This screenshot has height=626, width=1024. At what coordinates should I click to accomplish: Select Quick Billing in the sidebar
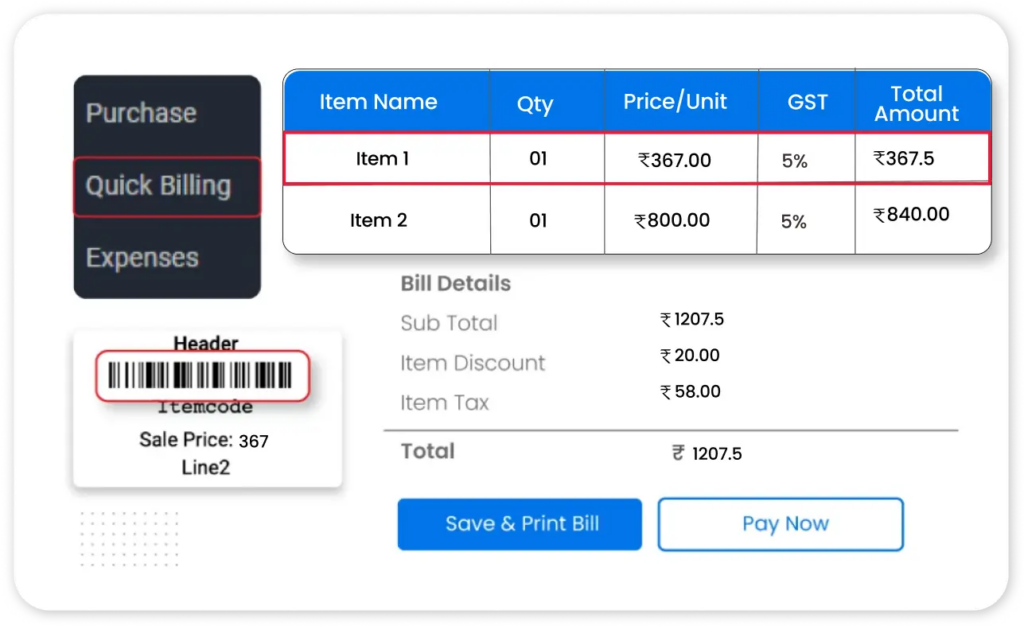[158, 186]
